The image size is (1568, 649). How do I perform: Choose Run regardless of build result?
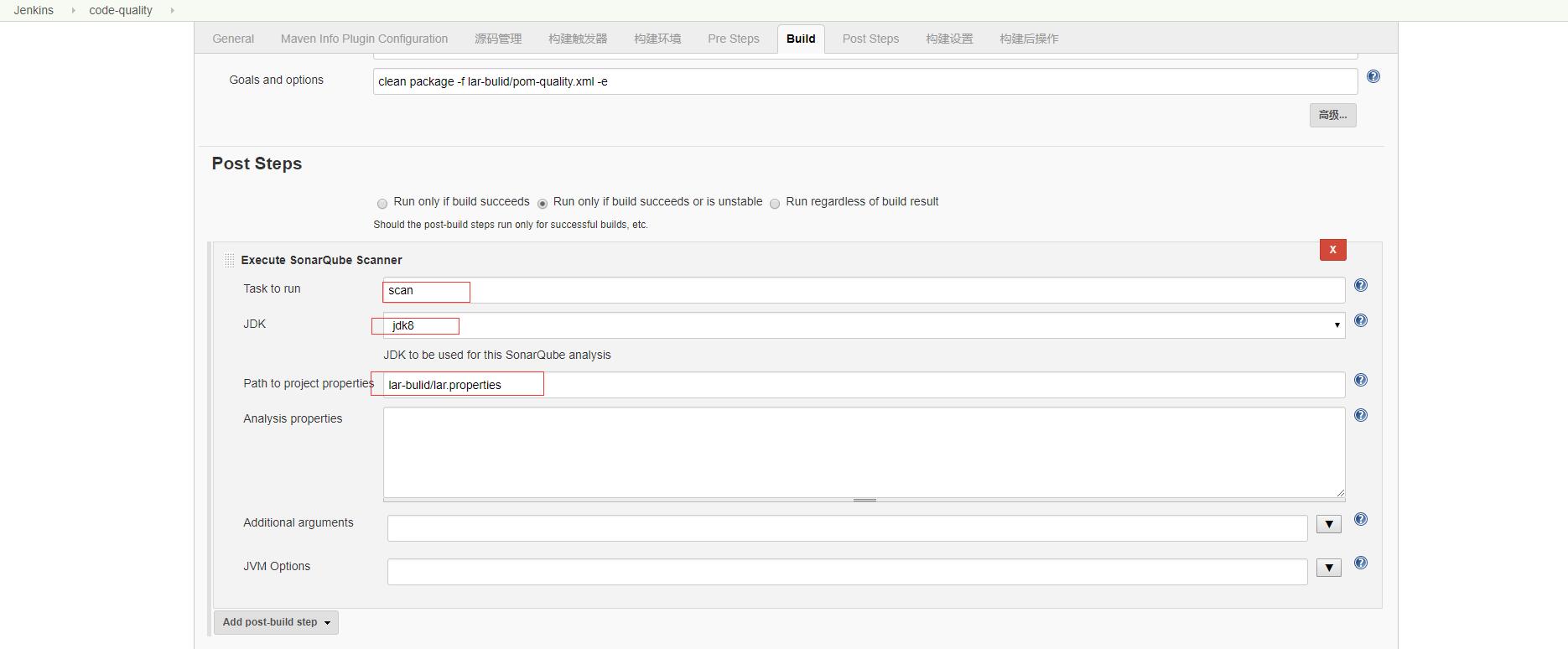pos(775,203)
